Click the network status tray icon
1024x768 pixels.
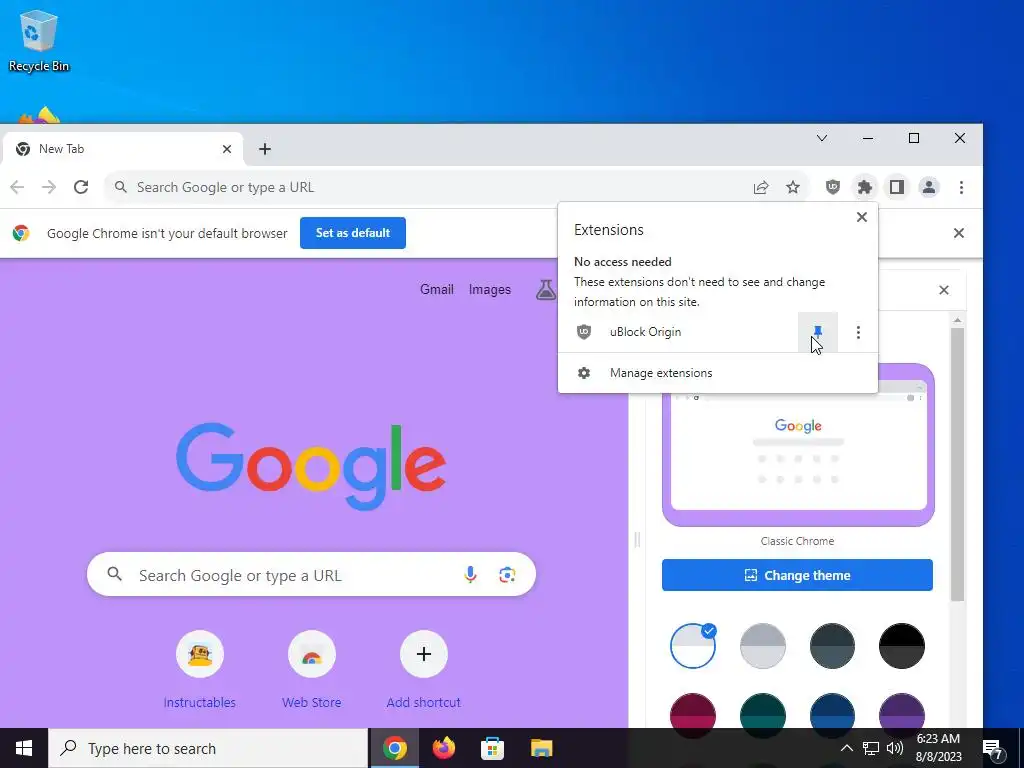[871, 748]
